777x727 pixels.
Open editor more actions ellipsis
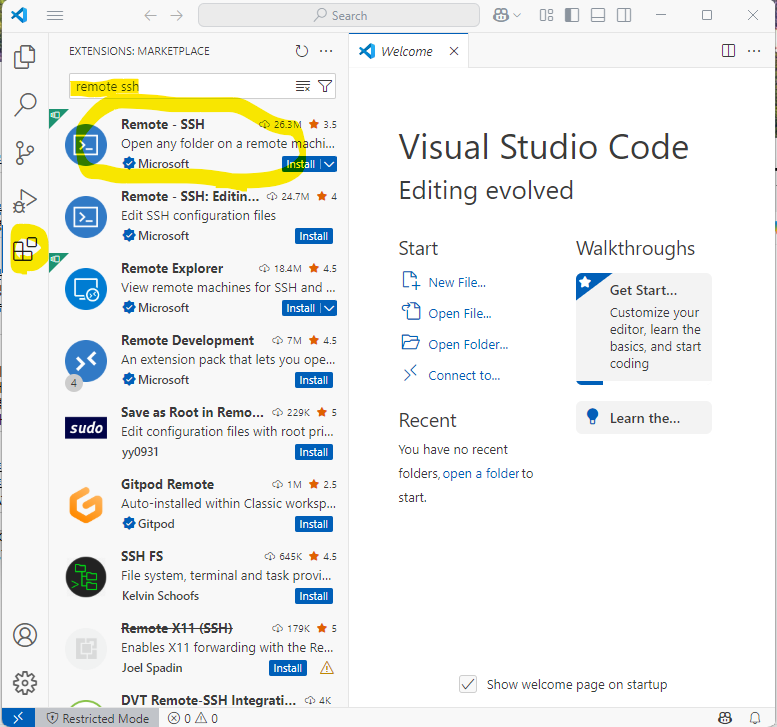coord(754,51)
